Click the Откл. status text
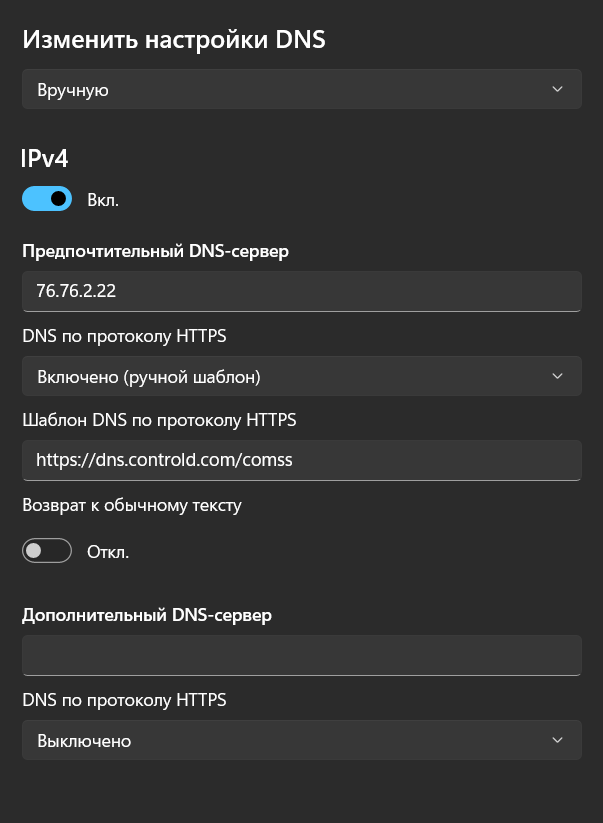Screen dimensions: 603x823 click(x=108, y=552)
